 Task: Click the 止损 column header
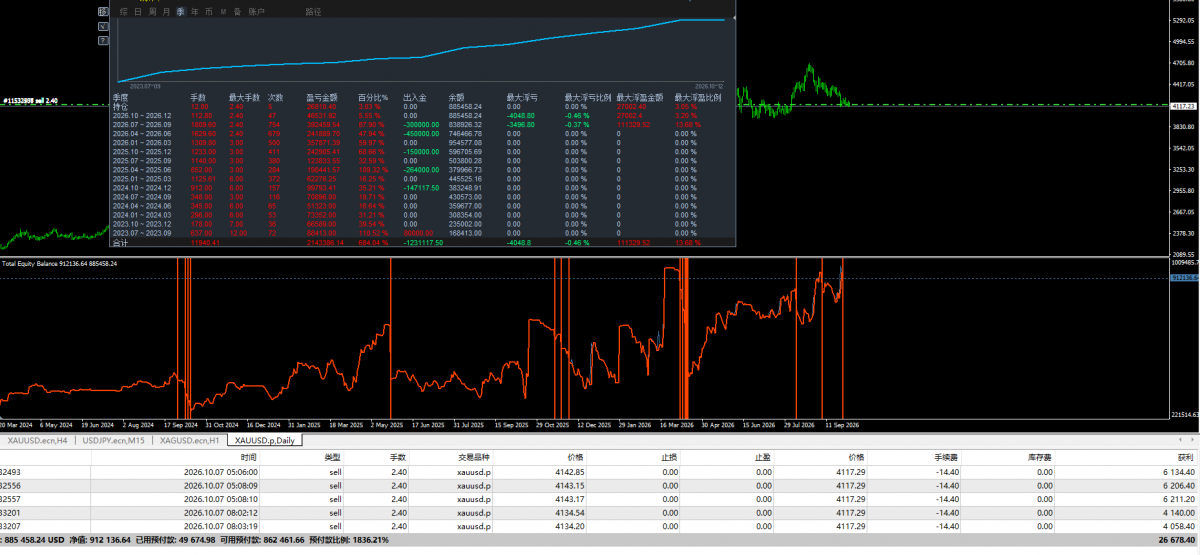point(667,456)
